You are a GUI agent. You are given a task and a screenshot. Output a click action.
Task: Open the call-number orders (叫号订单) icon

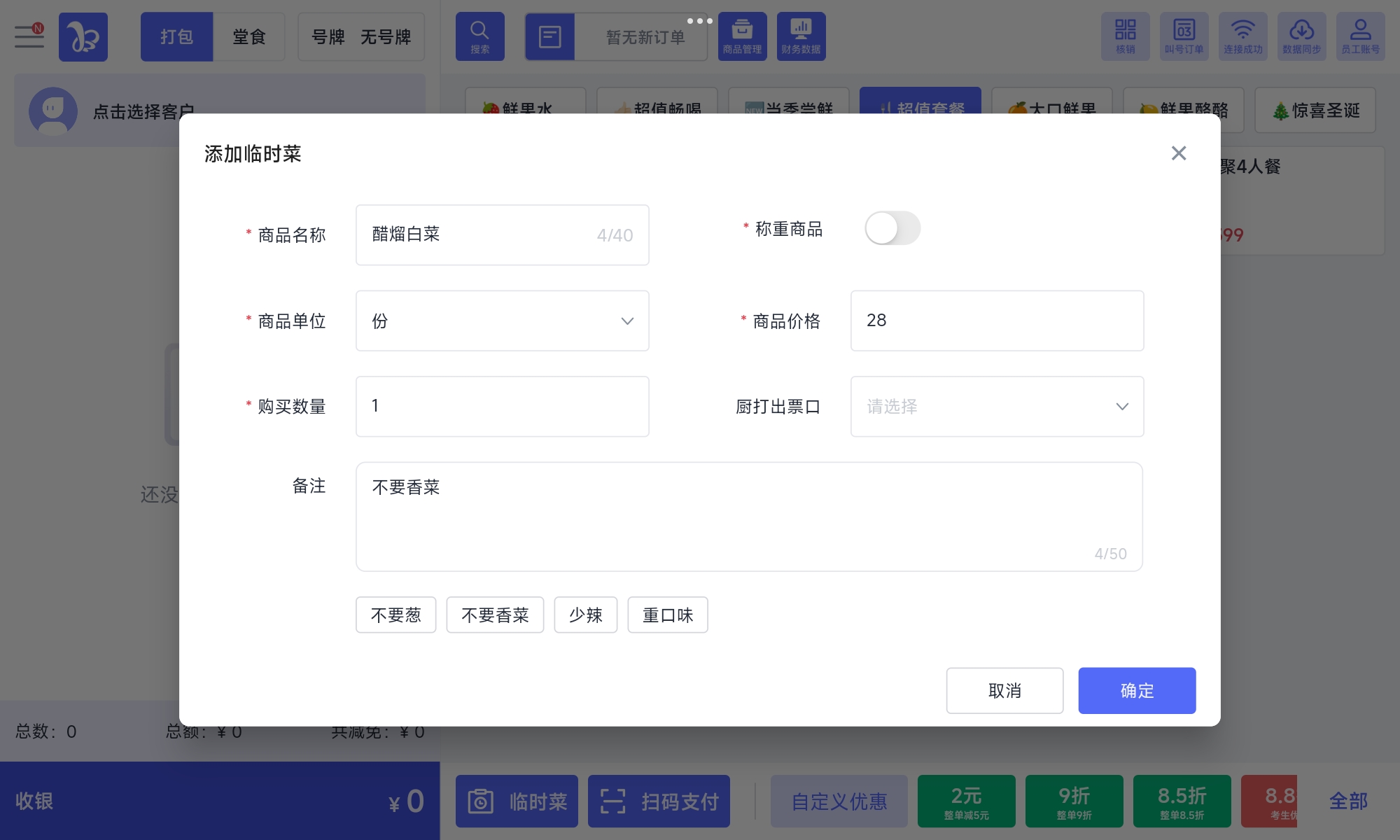[1184, 36]
